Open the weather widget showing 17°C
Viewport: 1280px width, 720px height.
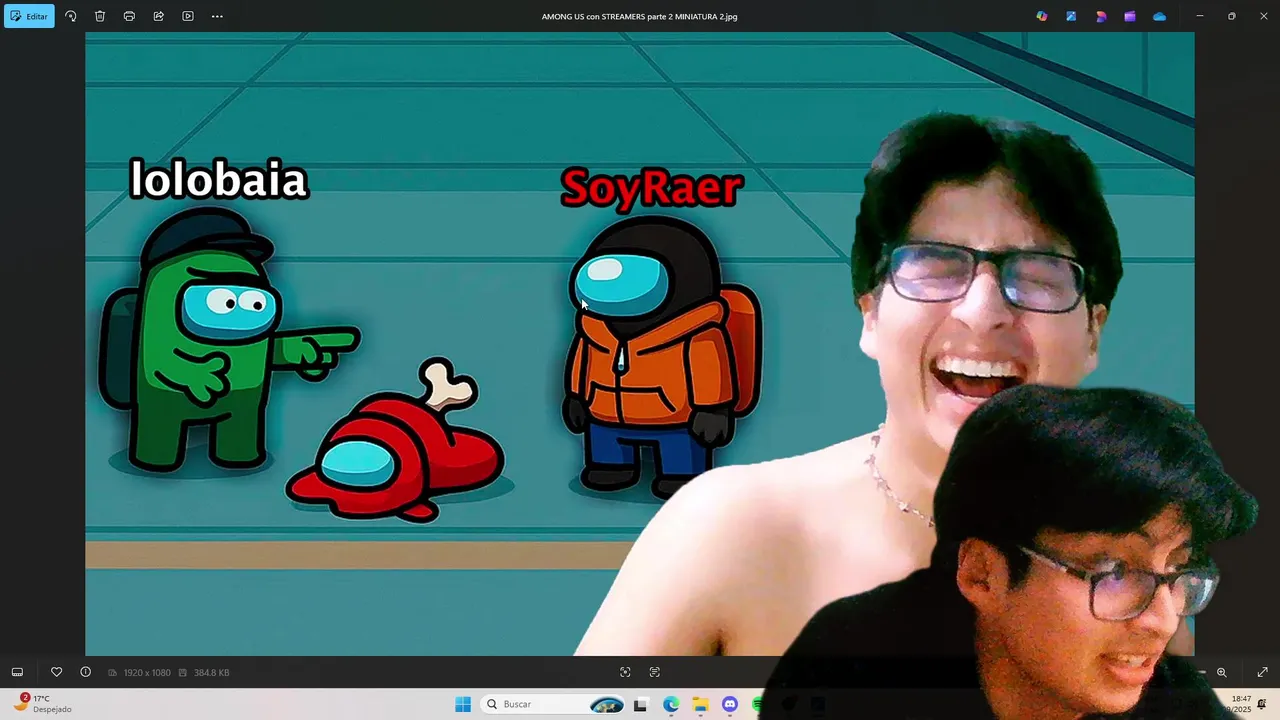[44, 703]
